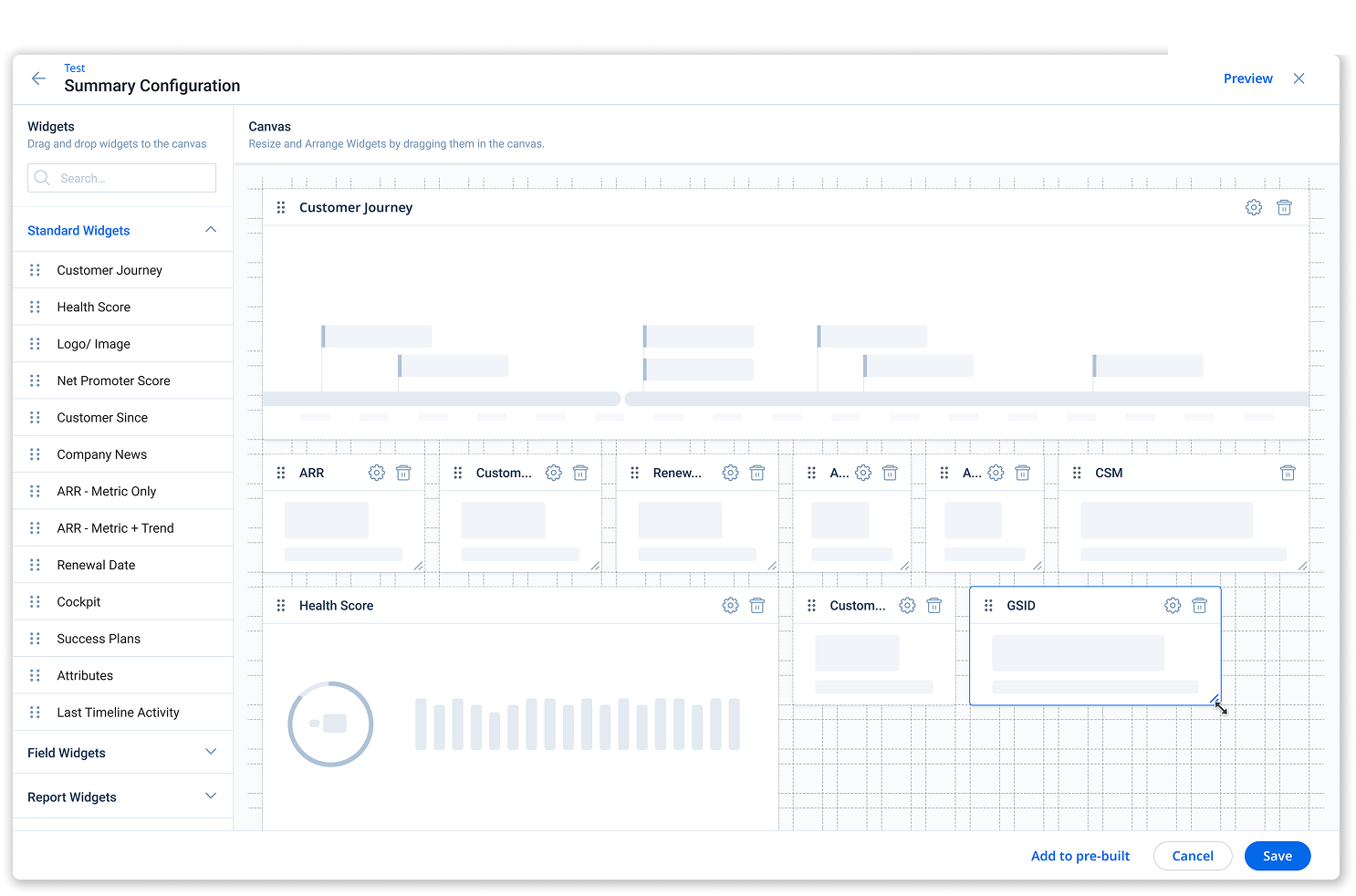Expand the Report Widgets section
Image resolution: width=1356 pixels, height=896 pixels.
(x=211, y=796)
